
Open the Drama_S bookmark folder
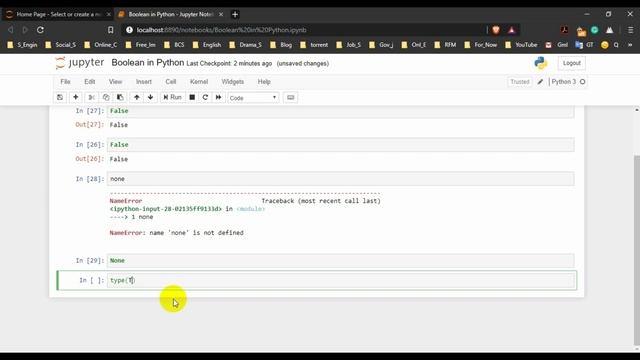246,45
